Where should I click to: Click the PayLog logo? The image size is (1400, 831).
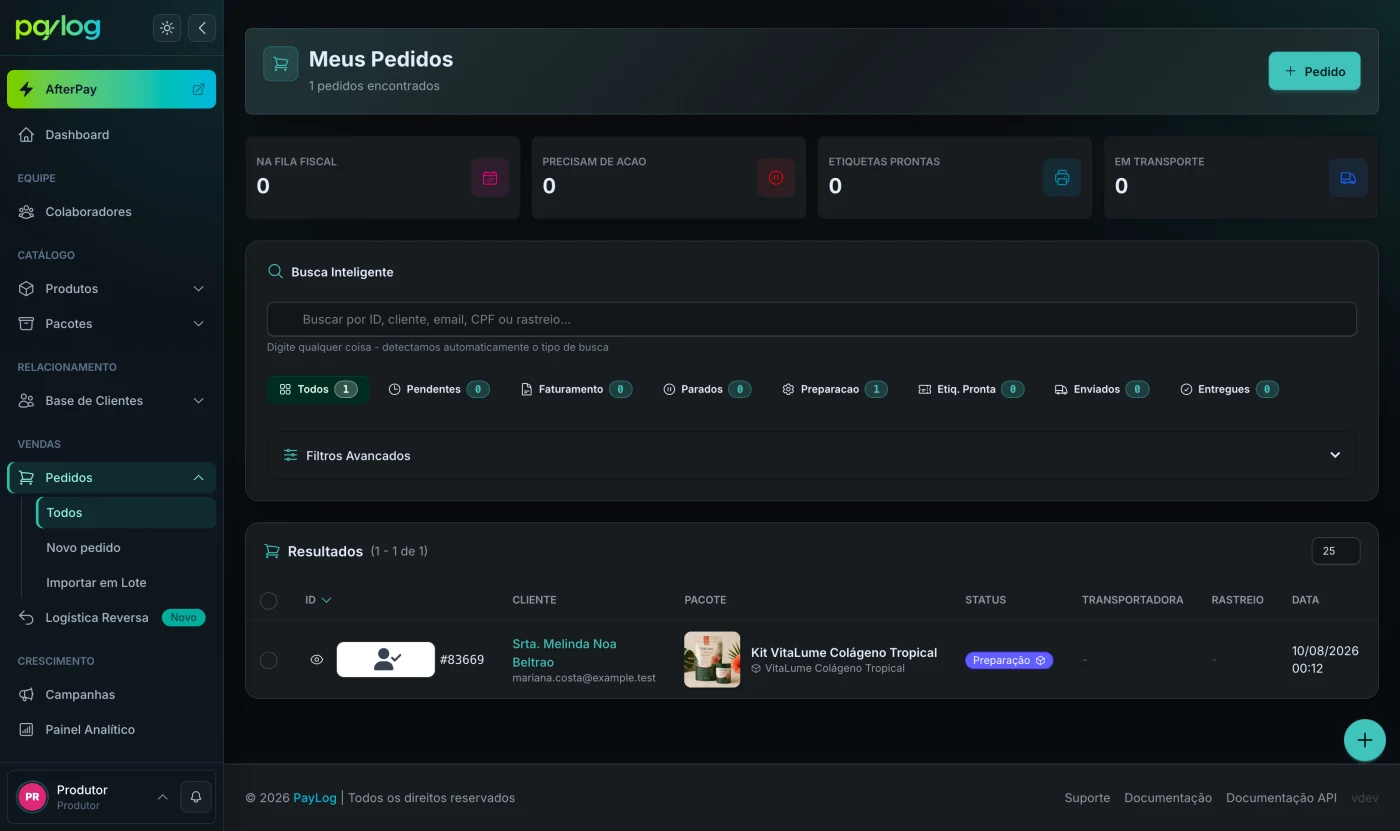point(58,28)
